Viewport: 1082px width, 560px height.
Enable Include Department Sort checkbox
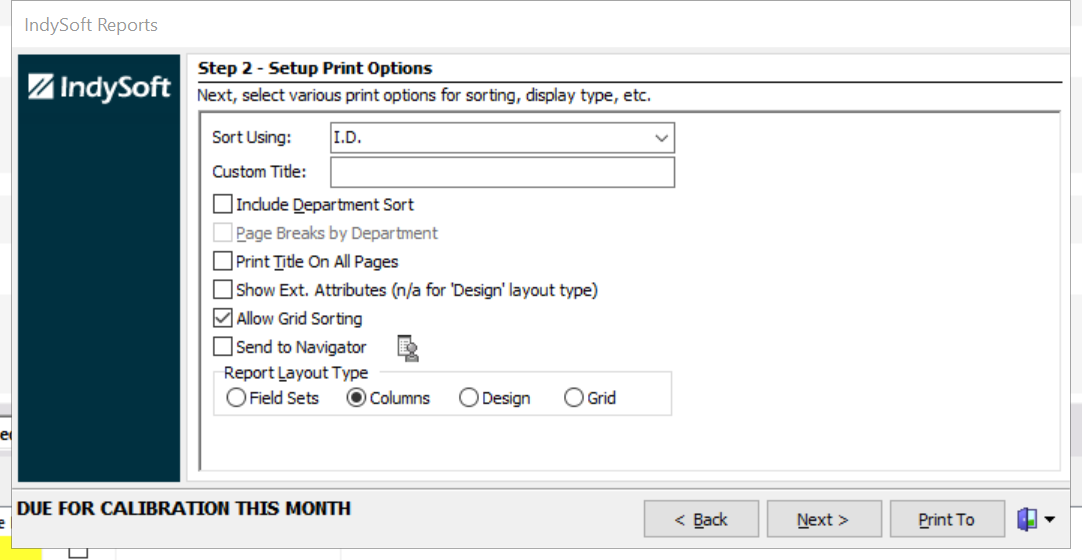223,205
